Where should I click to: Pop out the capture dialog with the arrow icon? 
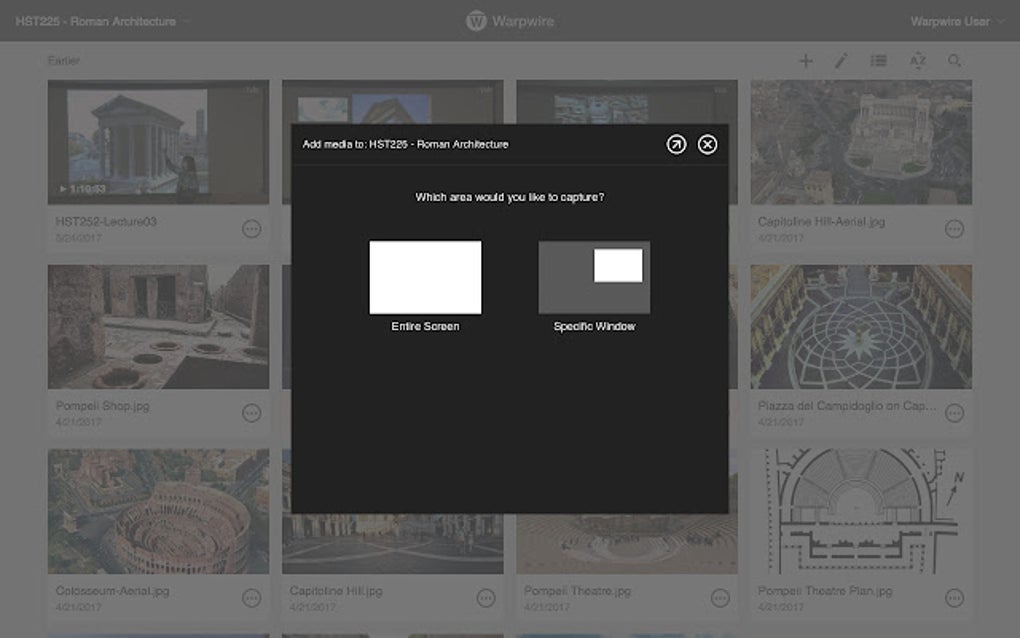[676, 144]
